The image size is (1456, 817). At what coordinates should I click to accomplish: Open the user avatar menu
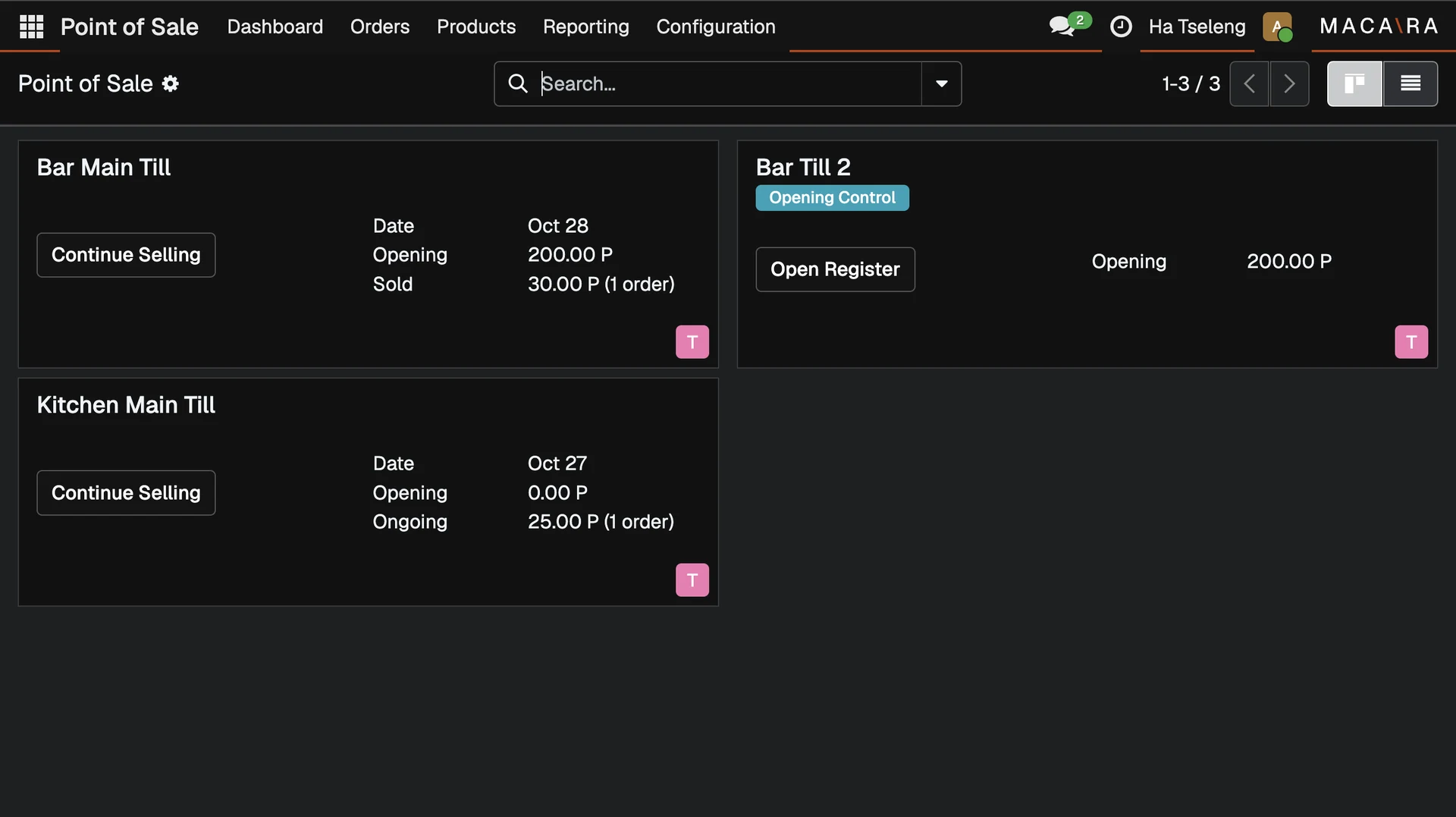pyautogui.click(x=1278, y=27)
